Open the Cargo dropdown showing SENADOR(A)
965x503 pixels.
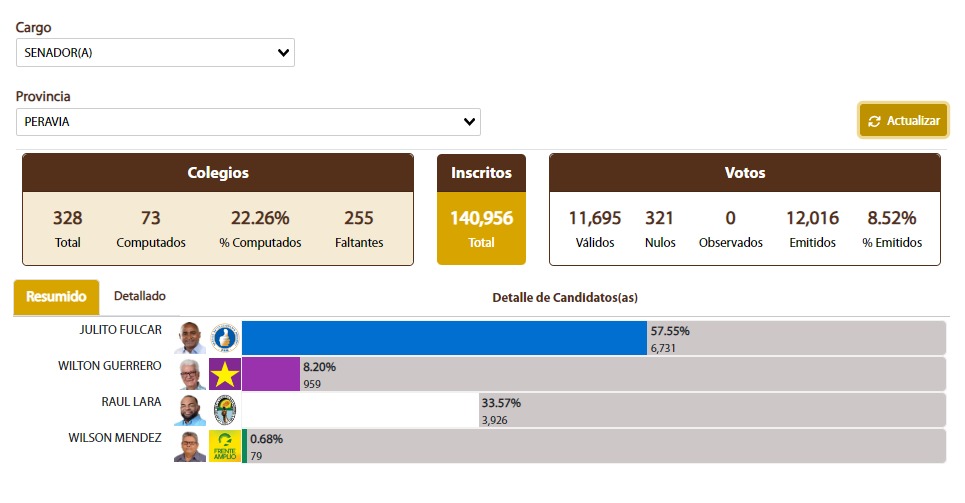155,52
